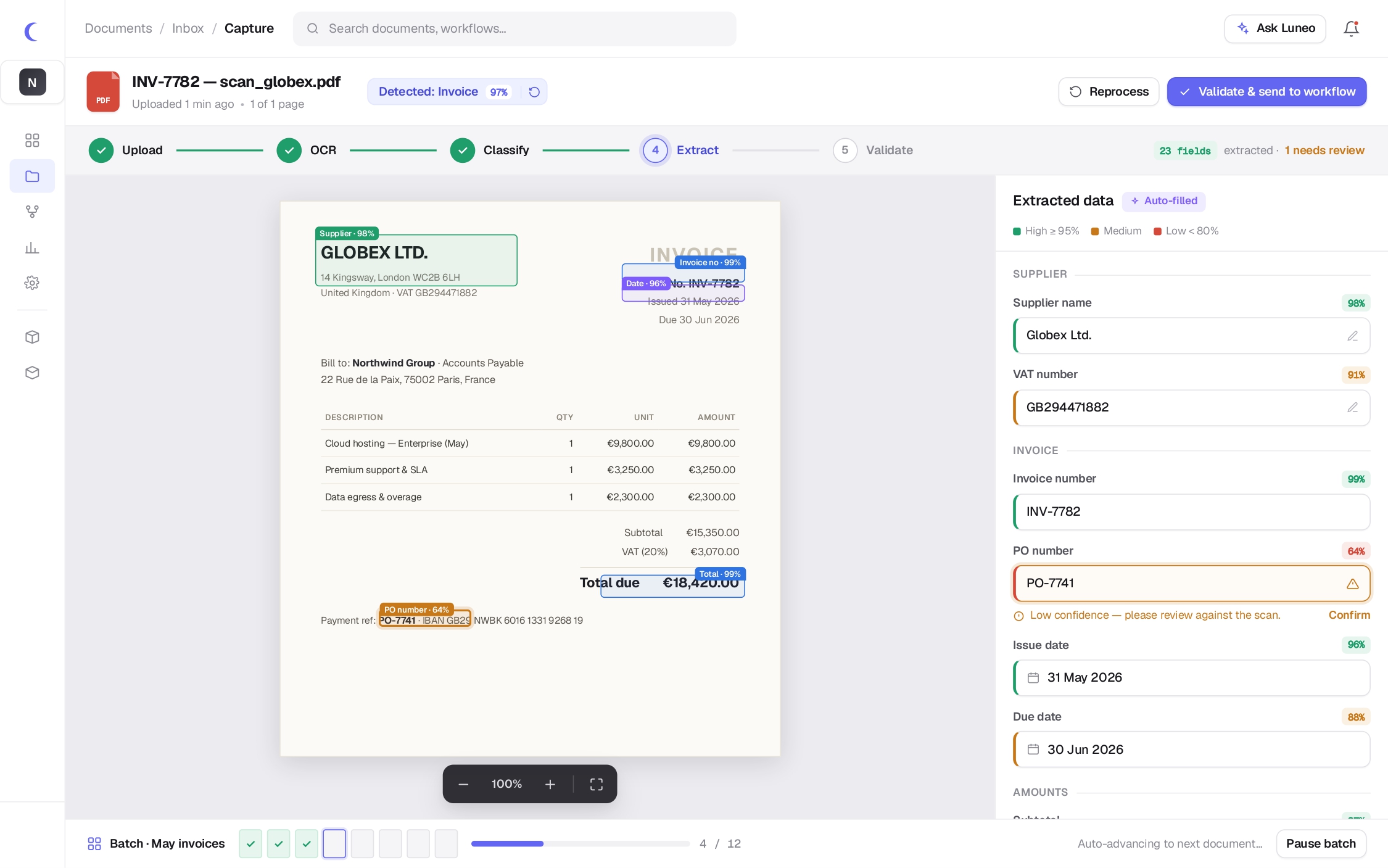Image resolution: width=1388 pixels, height=868 pixels.
Task: Click the PO number field
Action: coord(1191,584)
